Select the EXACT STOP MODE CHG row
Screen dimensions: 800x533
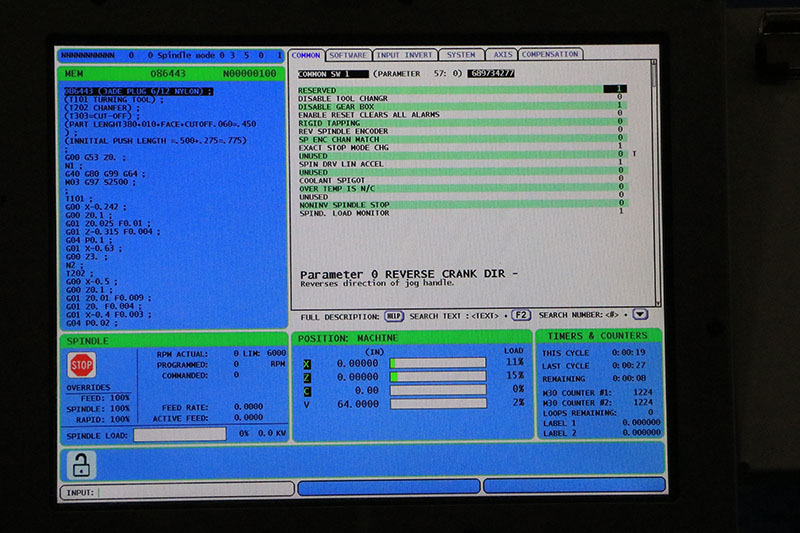[x=461, y=147]
